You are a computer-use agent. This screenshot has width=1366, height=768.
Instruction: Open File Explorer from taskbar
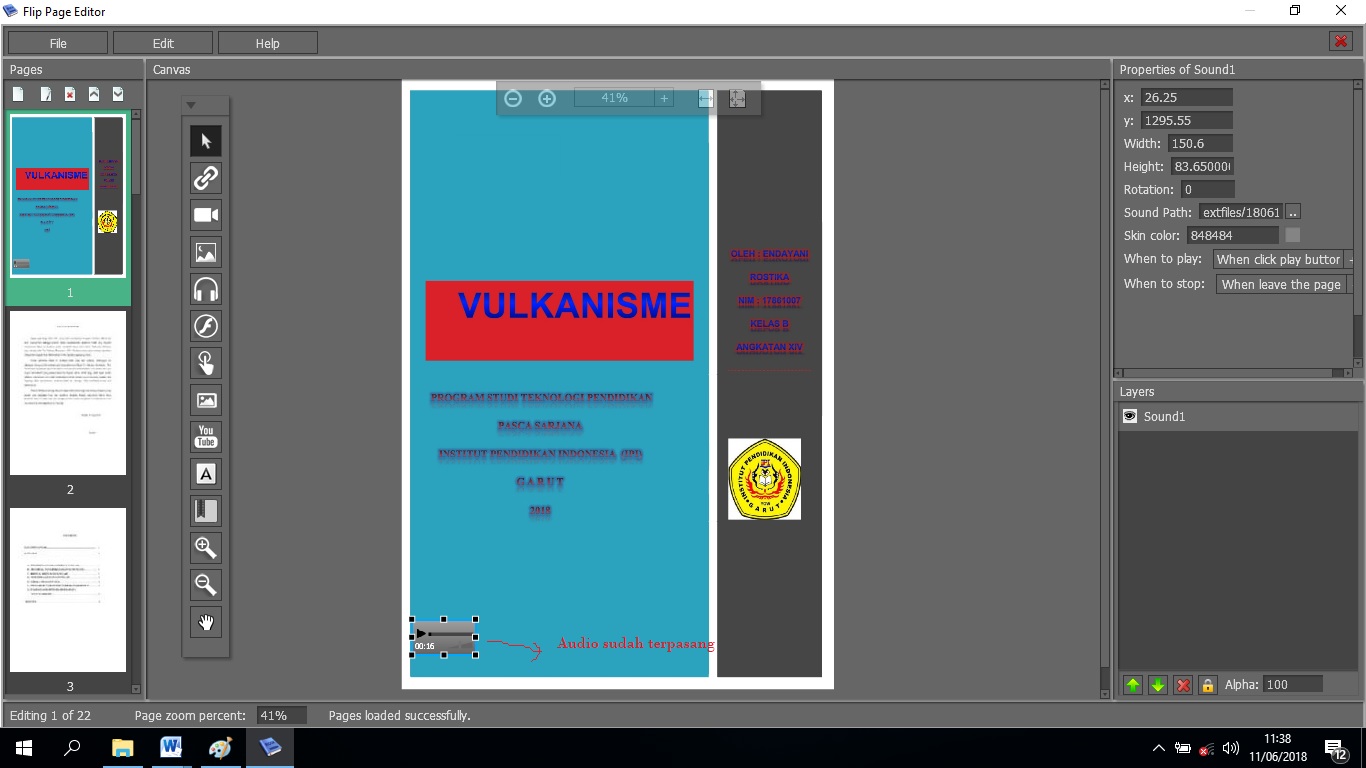tap(122, 748)
